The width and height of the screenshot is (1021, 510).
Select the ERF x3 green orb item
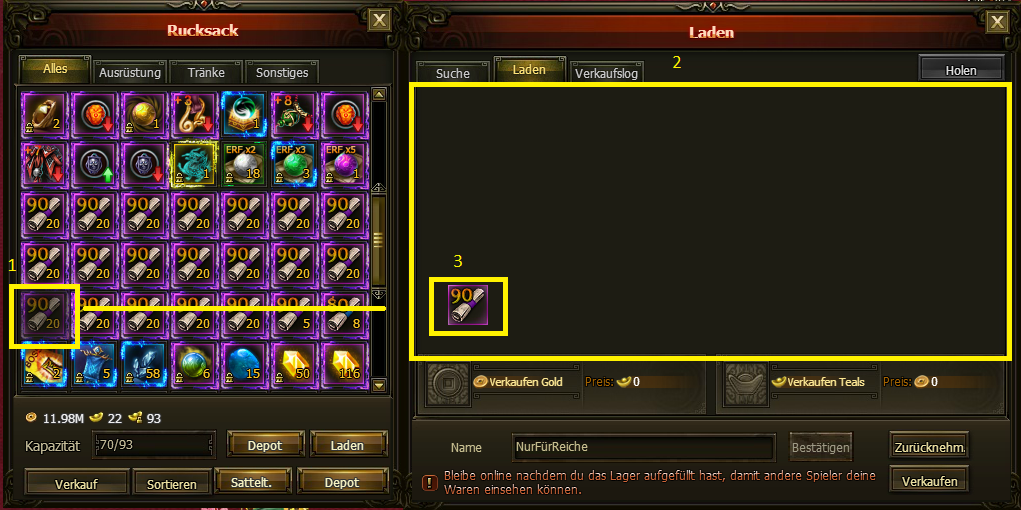[x=294, y=164]
